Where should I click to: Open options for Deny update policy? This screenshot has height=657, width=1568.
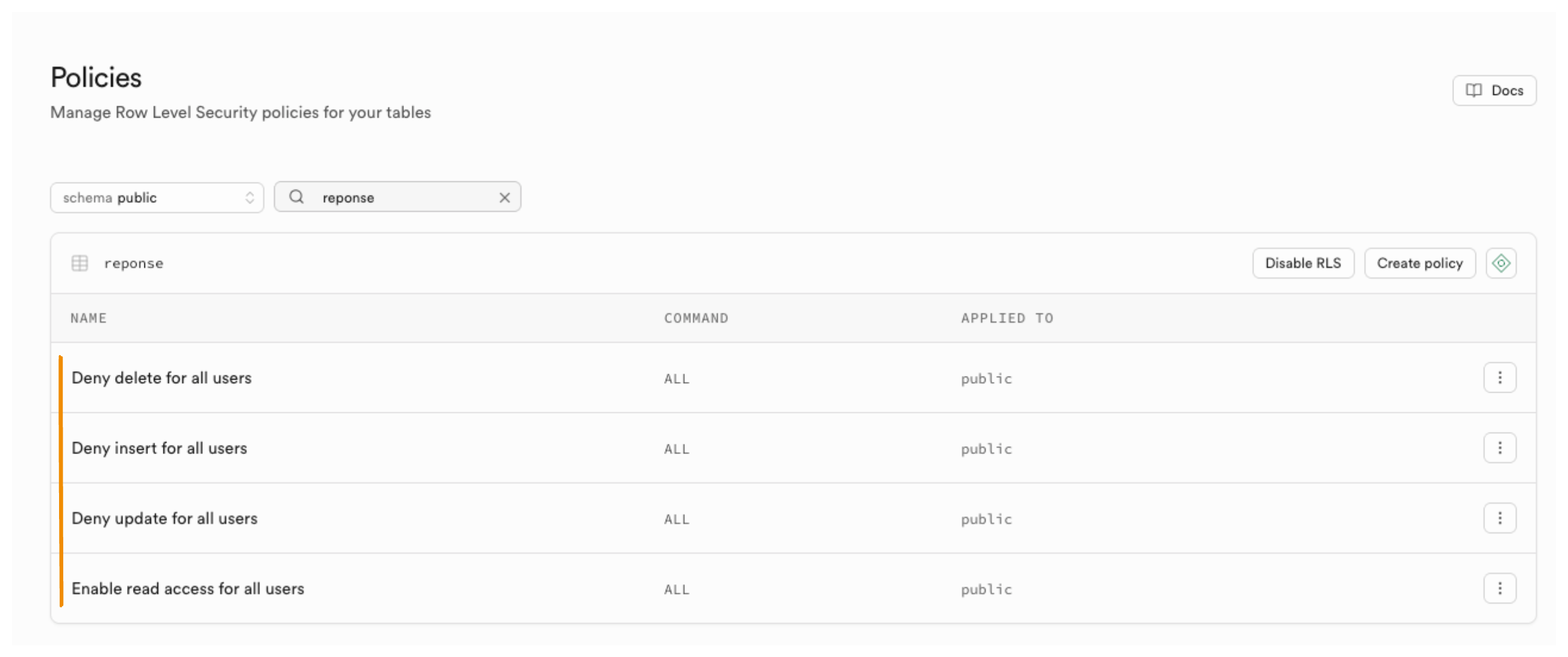click(1500, 518)
